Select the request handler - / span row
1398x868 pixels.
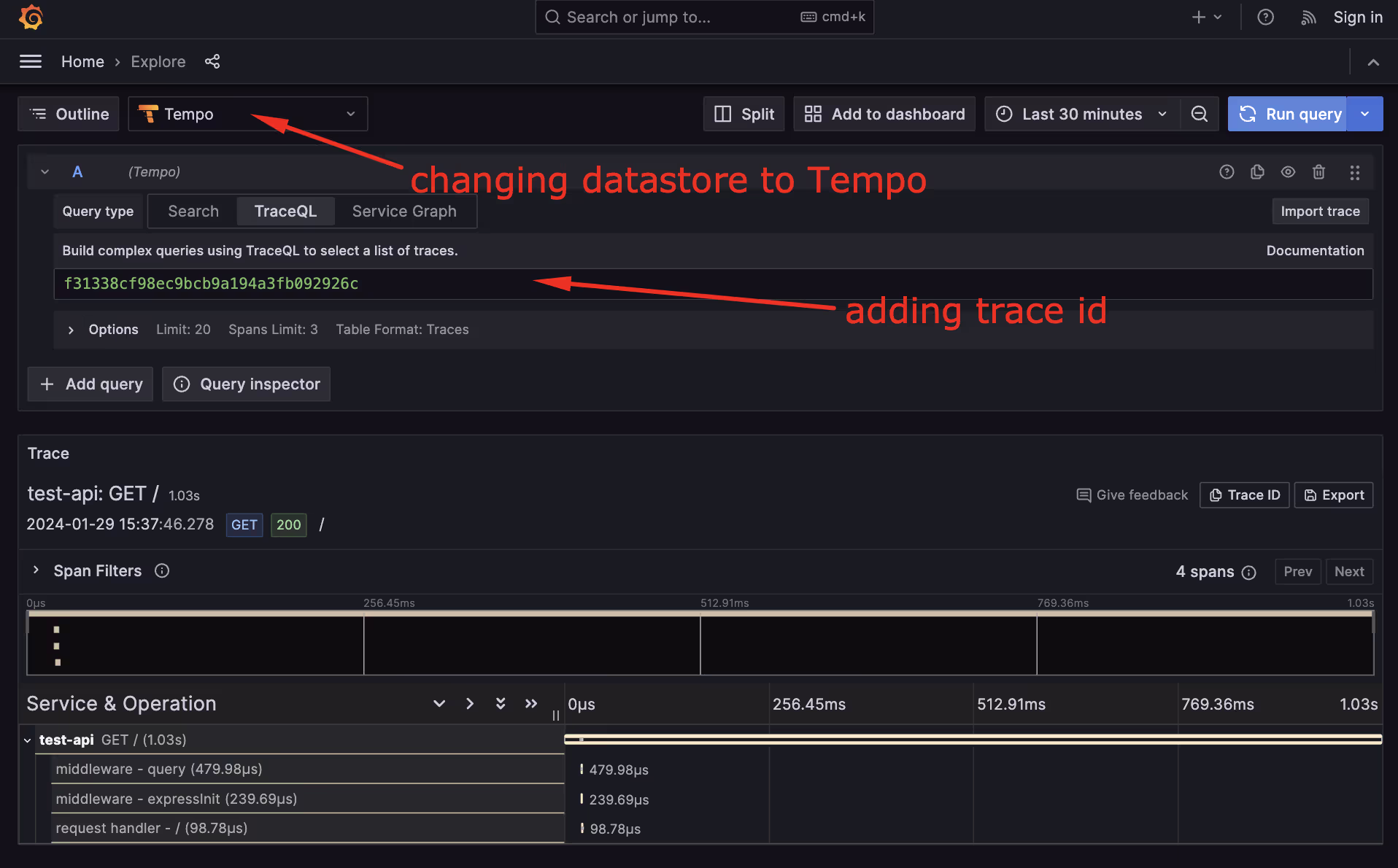coord(307,828)
